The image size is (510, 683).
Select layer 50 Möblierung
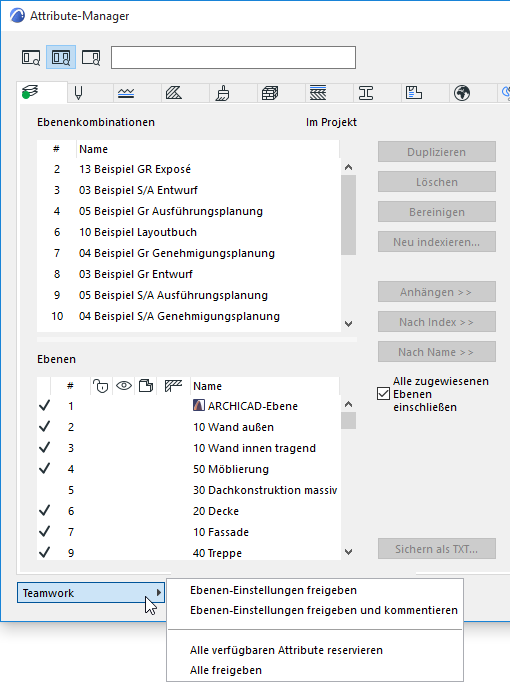click(188, 469)
